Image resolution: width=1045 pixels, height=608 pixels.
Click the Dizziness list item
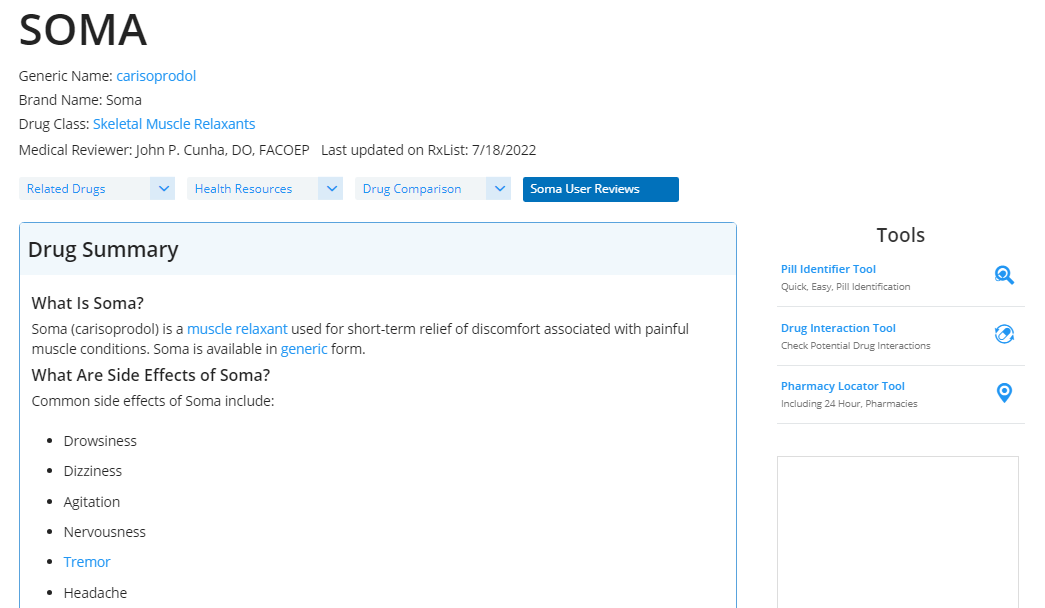click(93, 471)
